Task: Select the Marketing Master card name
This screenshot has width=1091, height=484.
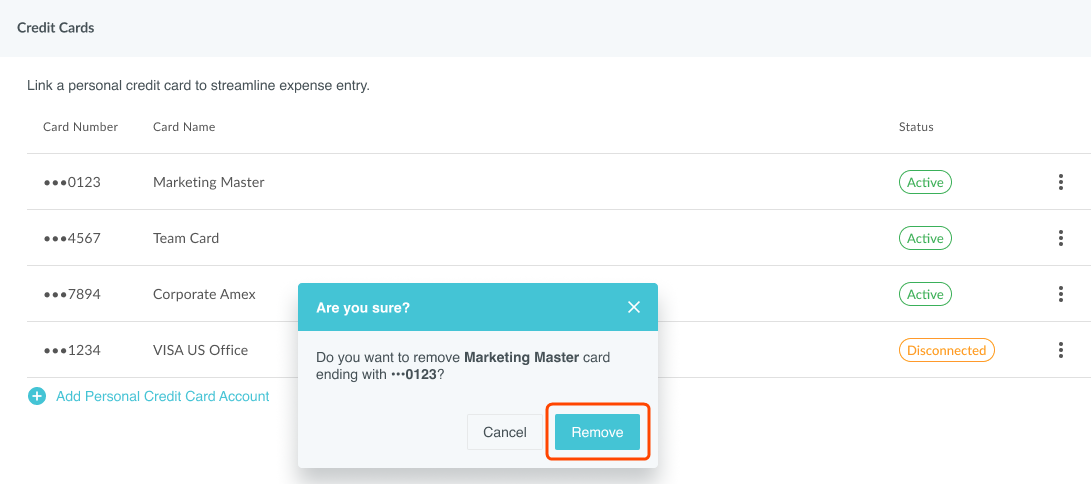Action: (x=208, y=182)
